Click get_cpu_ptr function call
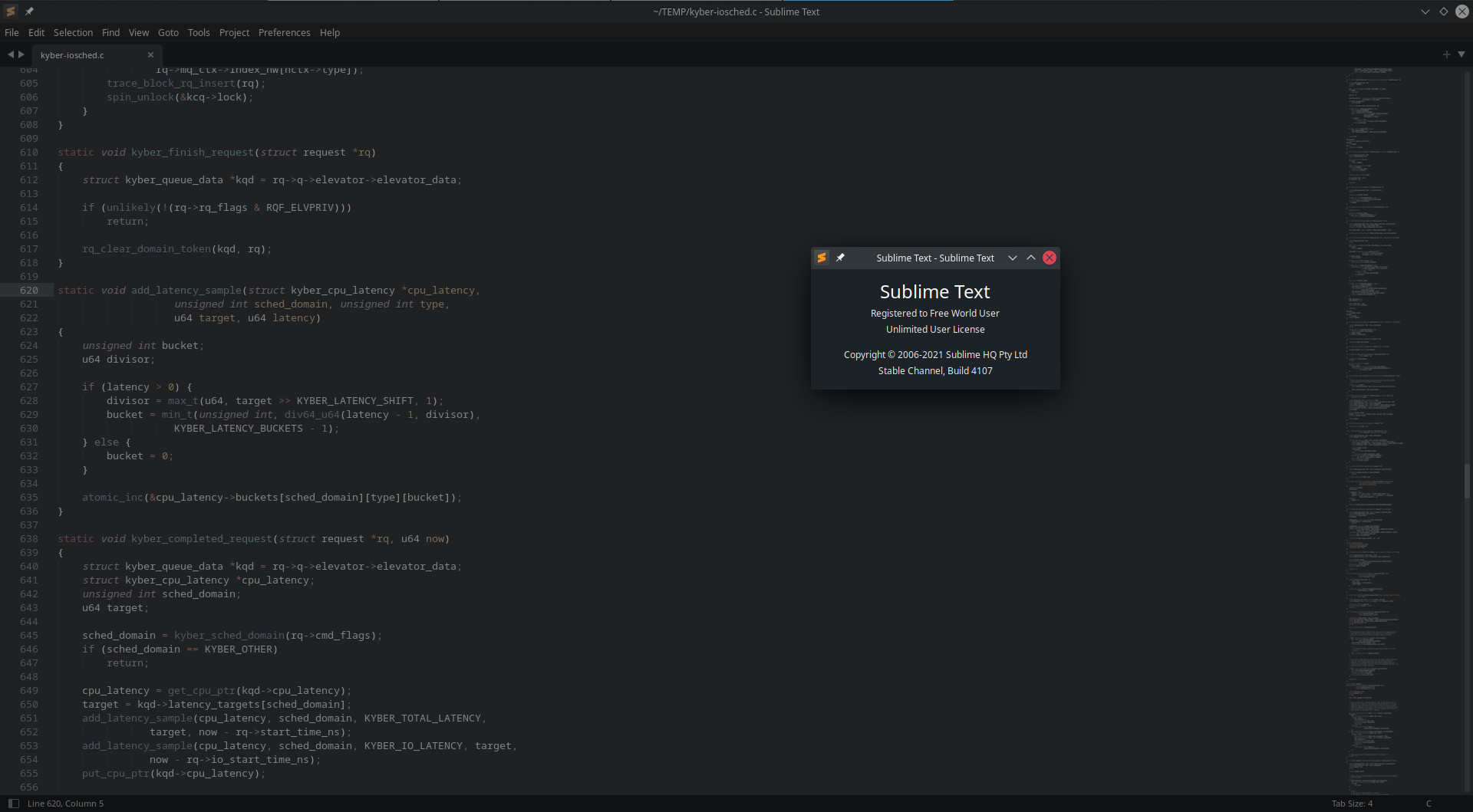The image size is (1473, 812). tap(202, 691)
